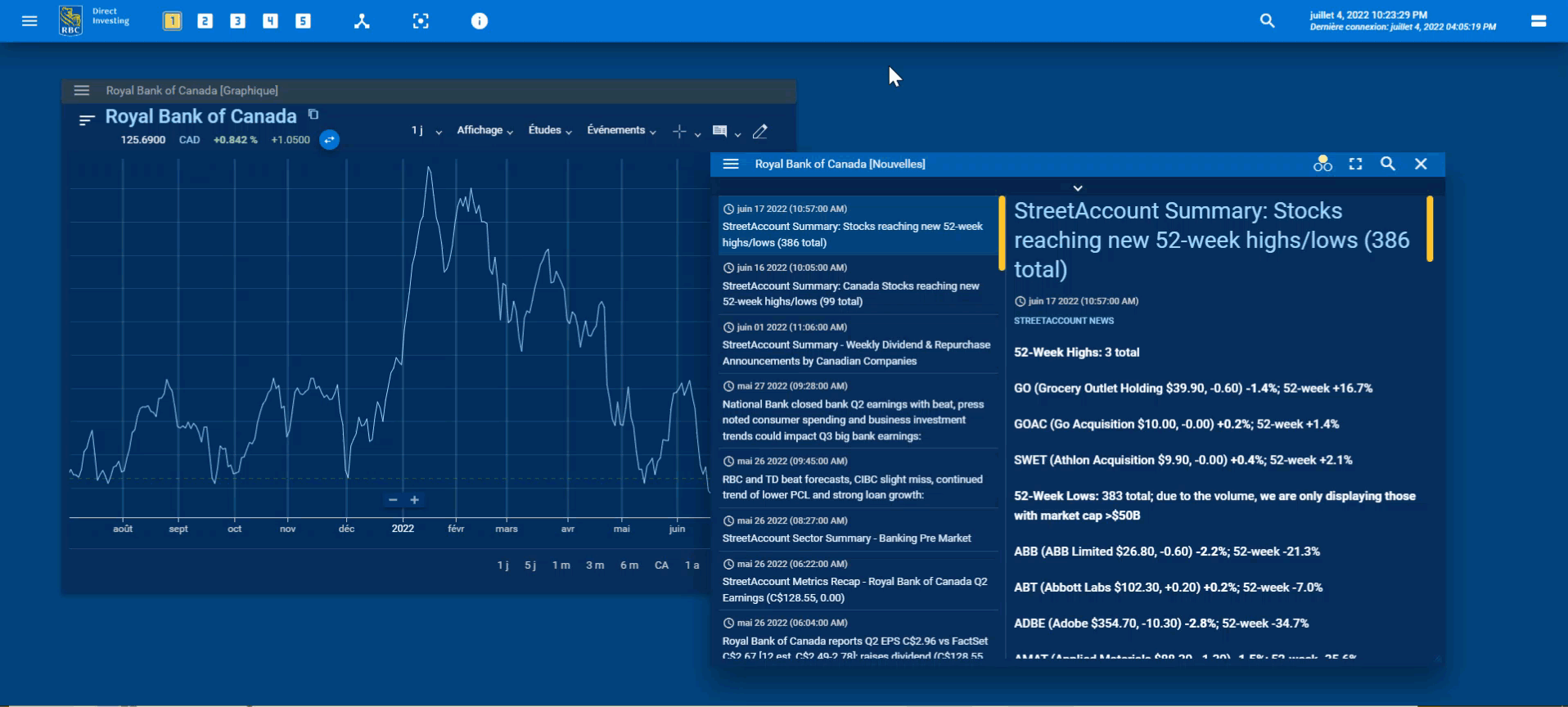
Task: Toggle the blue swap arrows price button
Action: click(329, 140)
